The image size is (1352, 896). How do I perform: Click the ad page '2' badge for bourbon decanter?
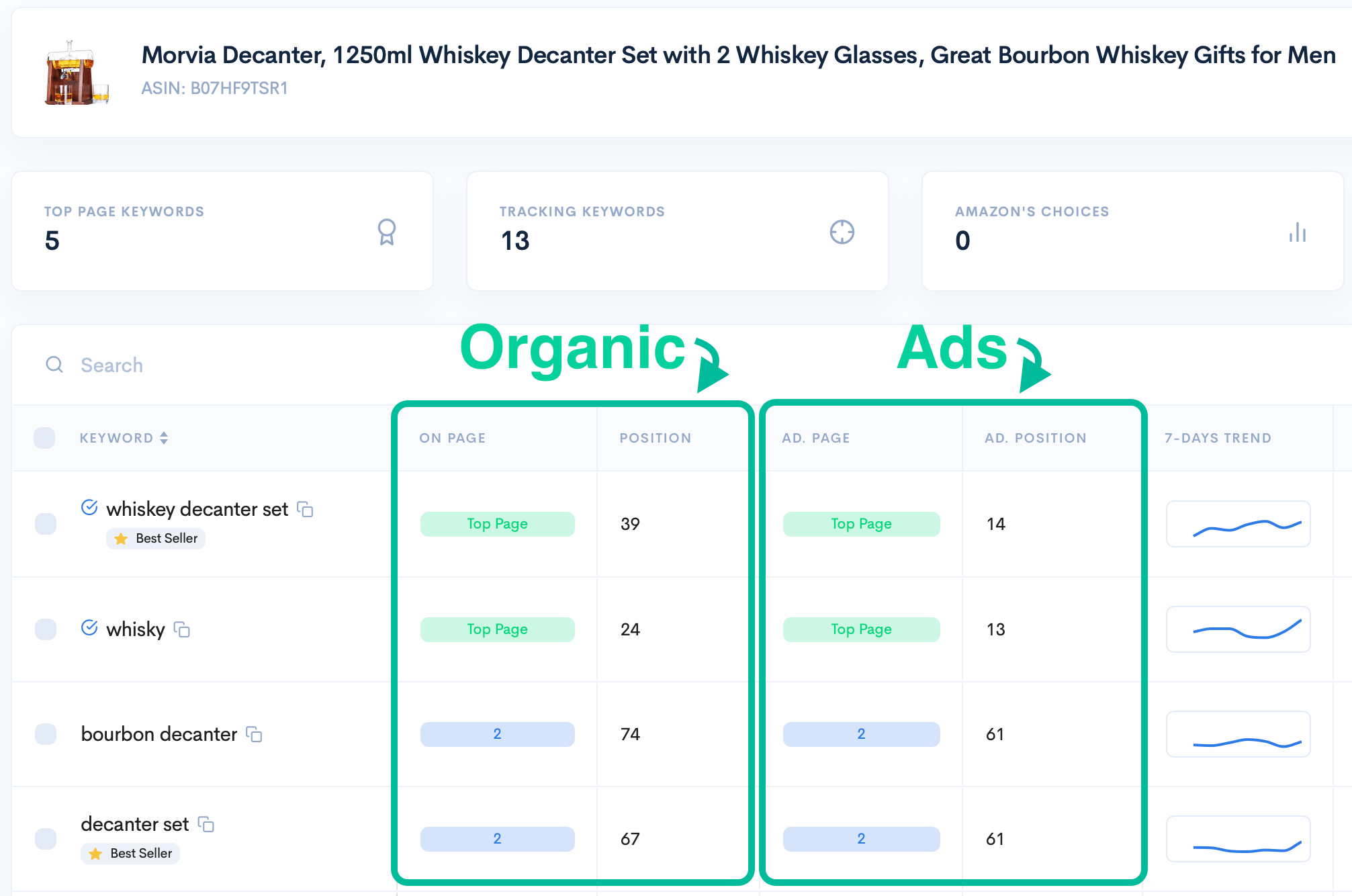pos(861,734)
